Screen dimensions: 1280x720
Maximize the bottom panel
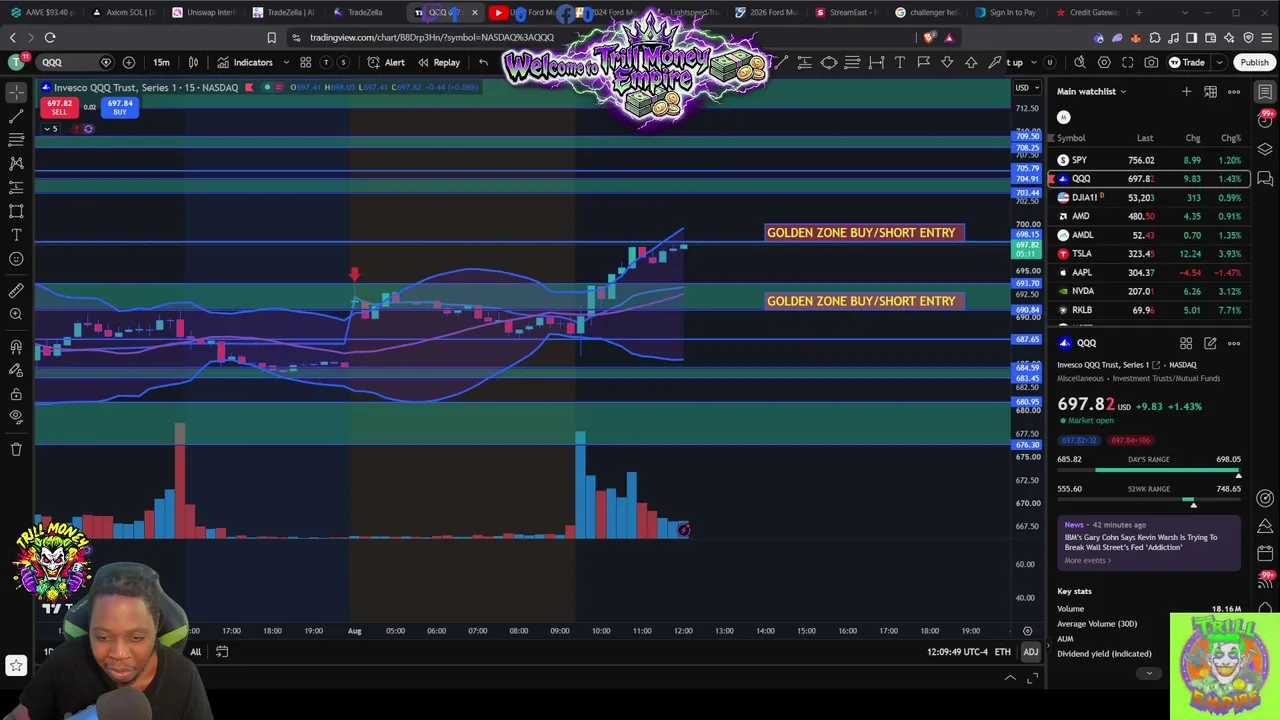point(1032,678)
